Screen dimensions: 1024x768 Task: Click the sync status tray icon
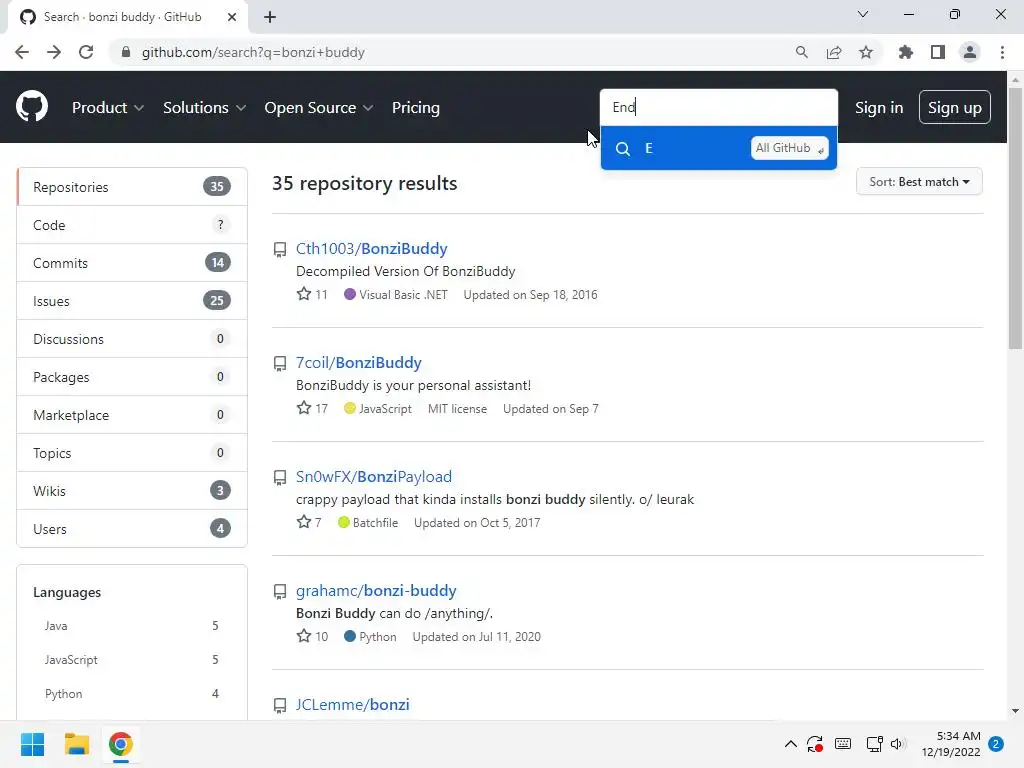(814, 744)
